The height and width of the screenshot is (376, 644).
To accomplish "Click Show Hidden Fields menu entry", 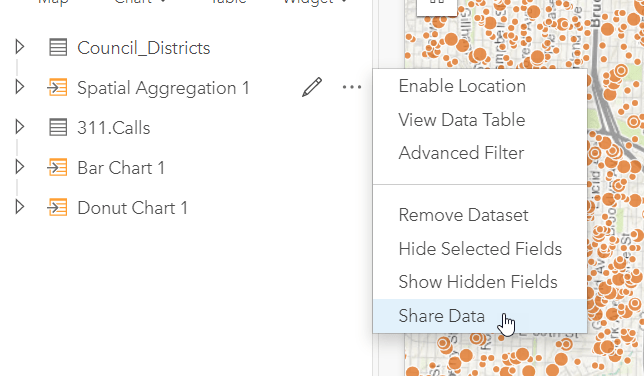I will click(480, 282).
